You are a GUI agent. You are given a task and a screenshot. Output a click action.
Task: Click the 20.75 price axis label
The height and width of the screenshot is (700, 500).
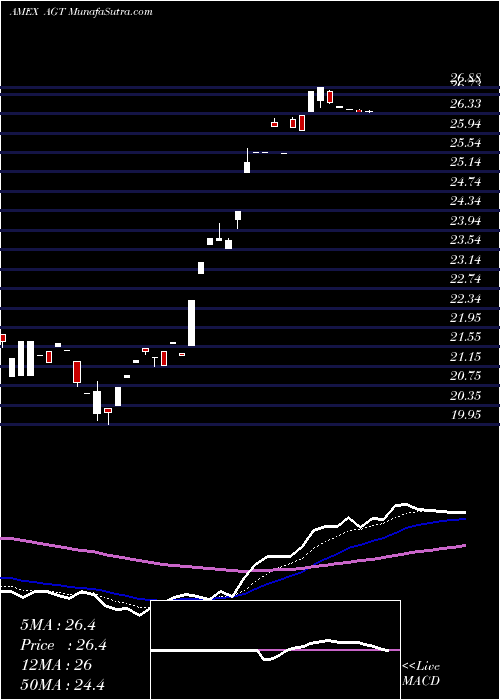tap(466, 376)
